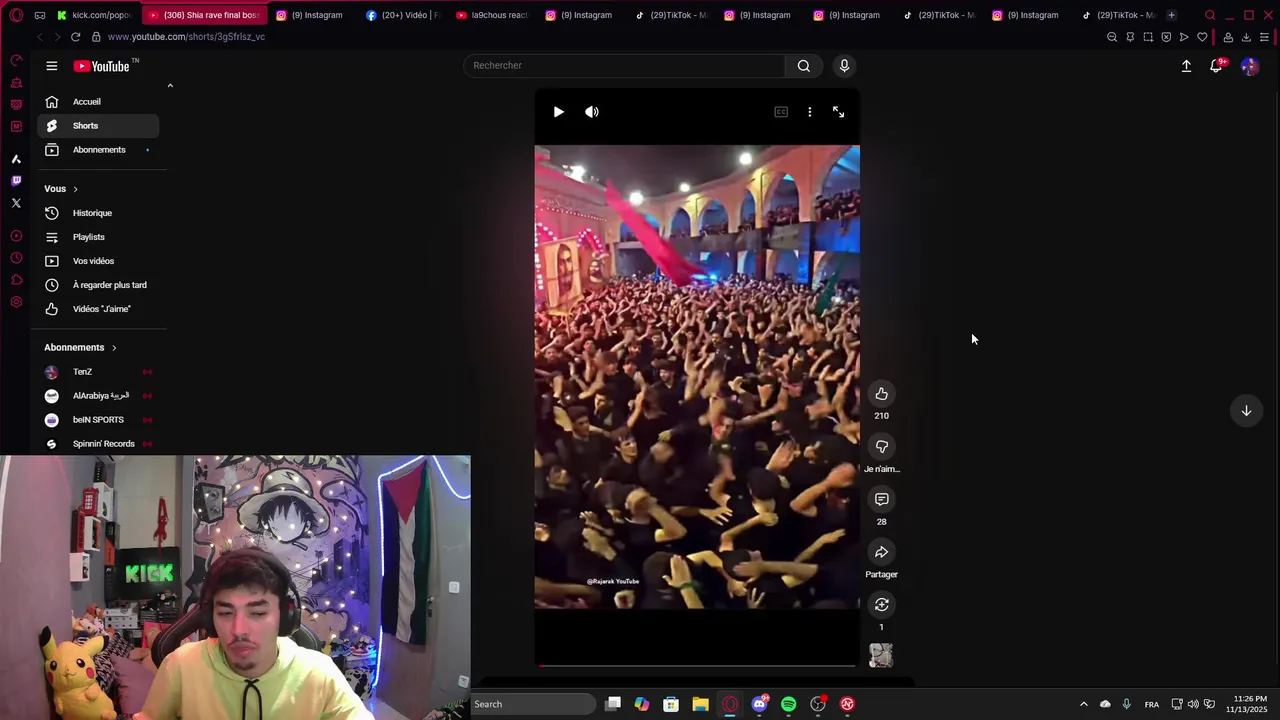Open Opera sidebar extensions cube icon
Screen dimensions: 1280x720
[16, 280]
